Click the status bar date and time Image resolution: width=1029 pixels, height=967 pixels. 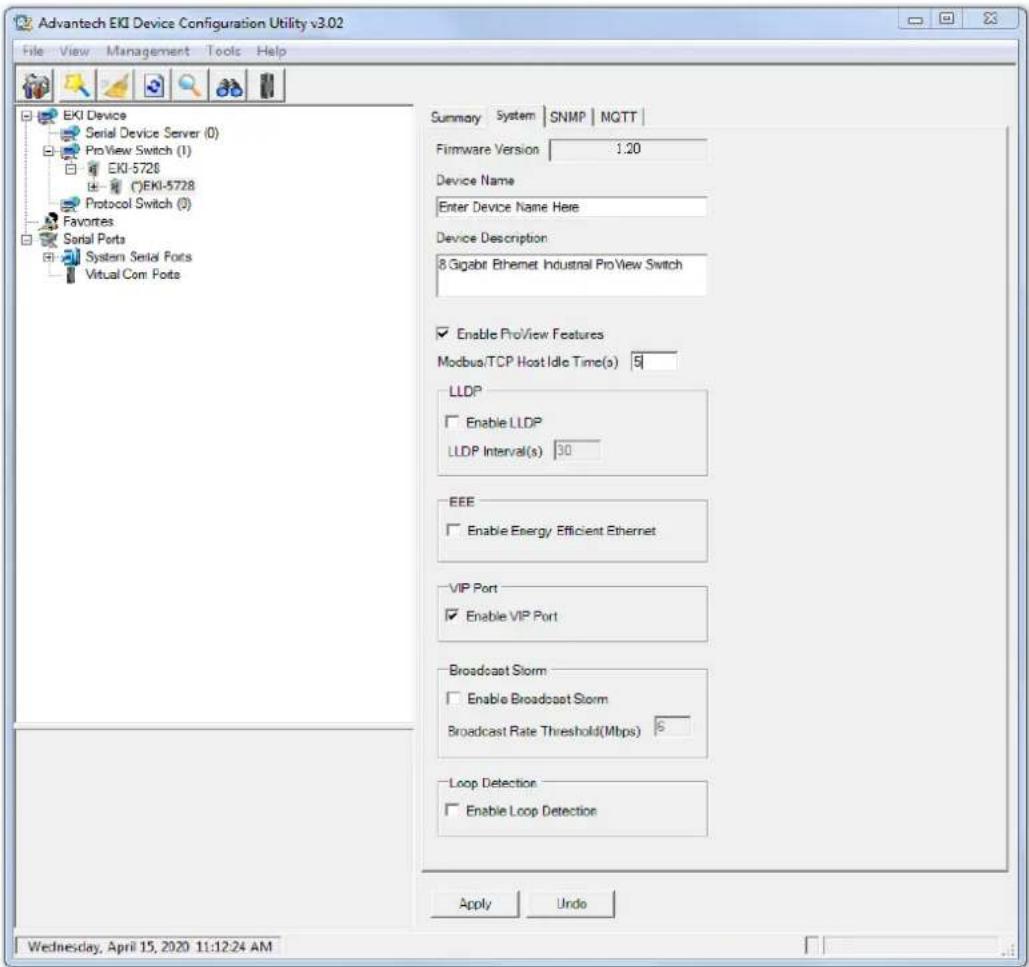pos(150,947)
